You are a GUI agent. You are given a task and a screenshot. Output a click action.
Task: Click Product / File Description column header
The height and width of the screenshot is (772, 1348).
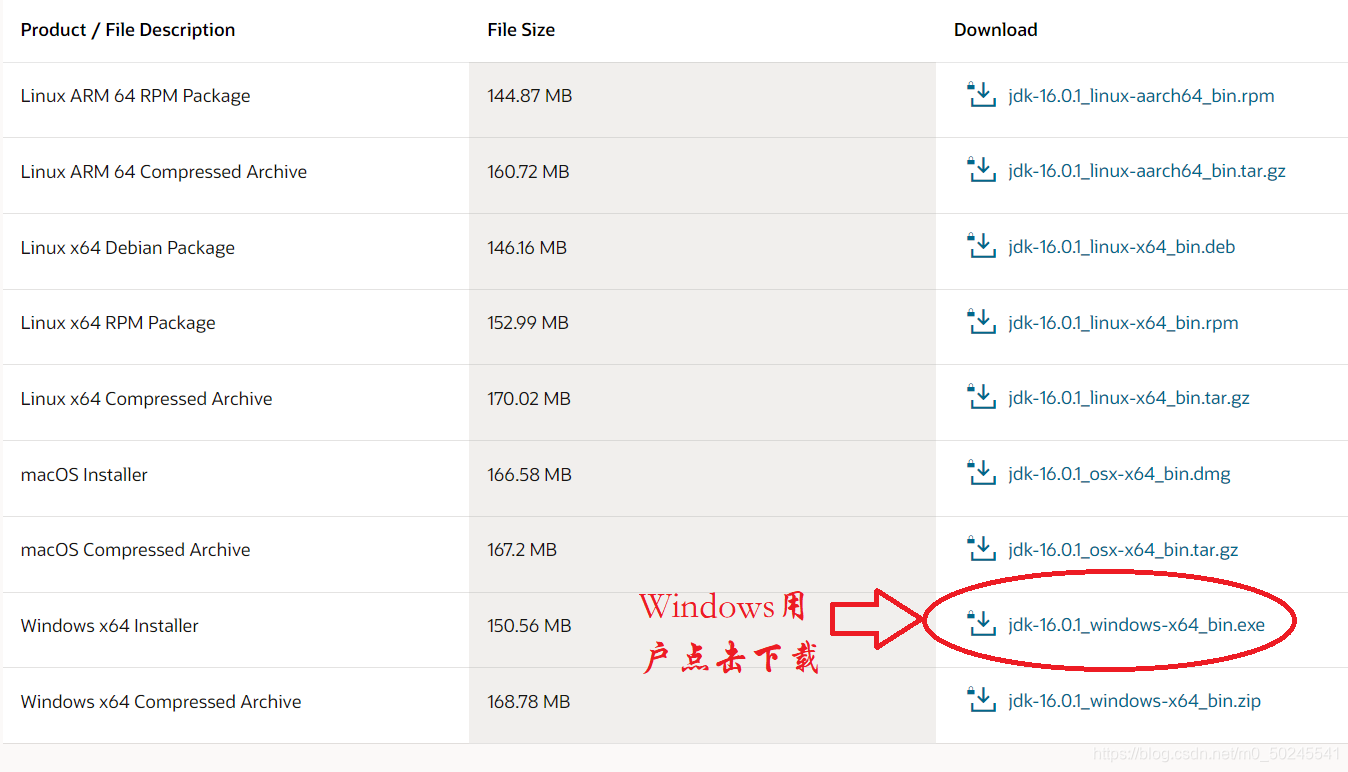click(128, 30)
